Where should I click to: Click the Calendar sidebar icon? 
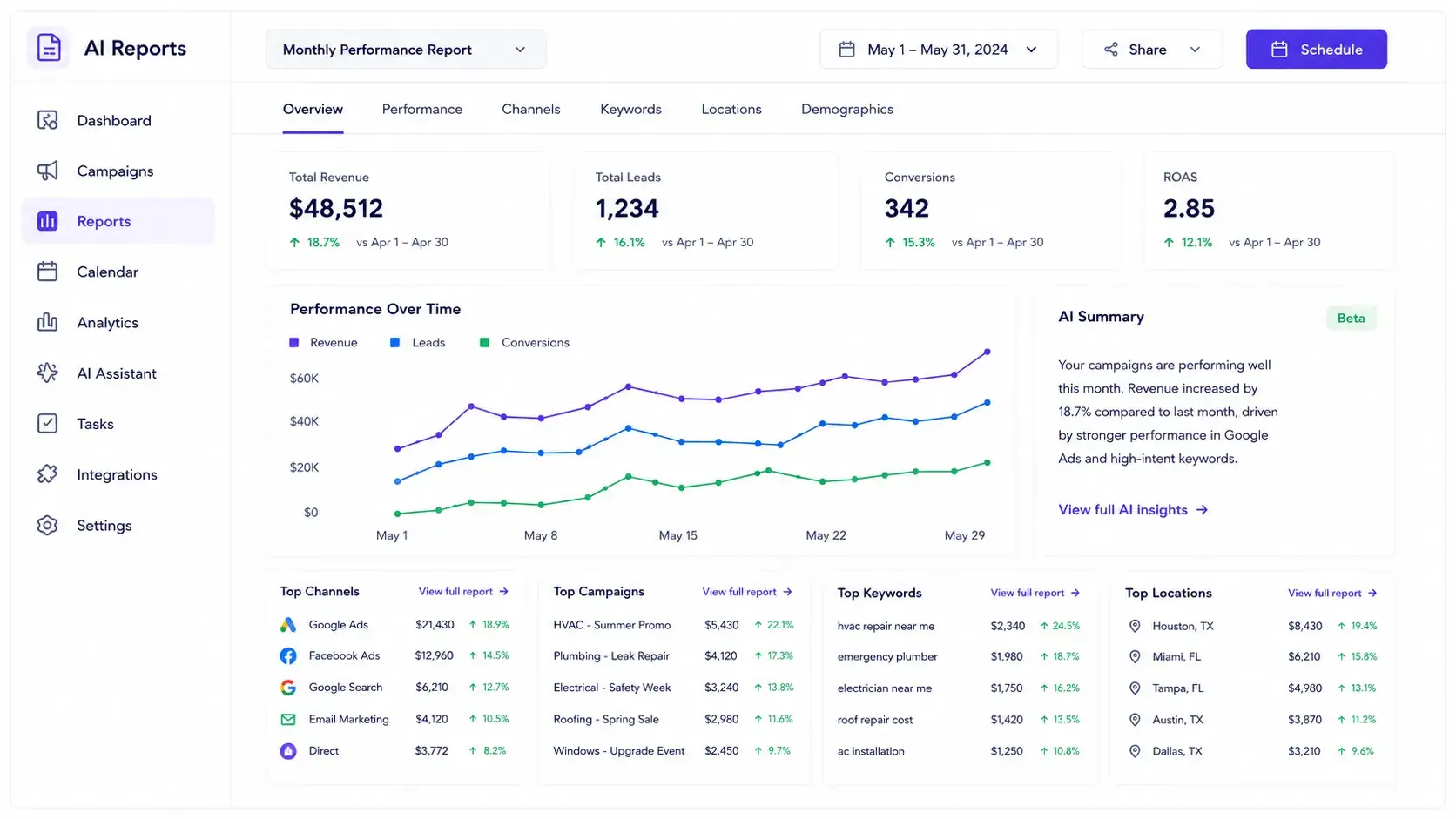click(48, 272)
